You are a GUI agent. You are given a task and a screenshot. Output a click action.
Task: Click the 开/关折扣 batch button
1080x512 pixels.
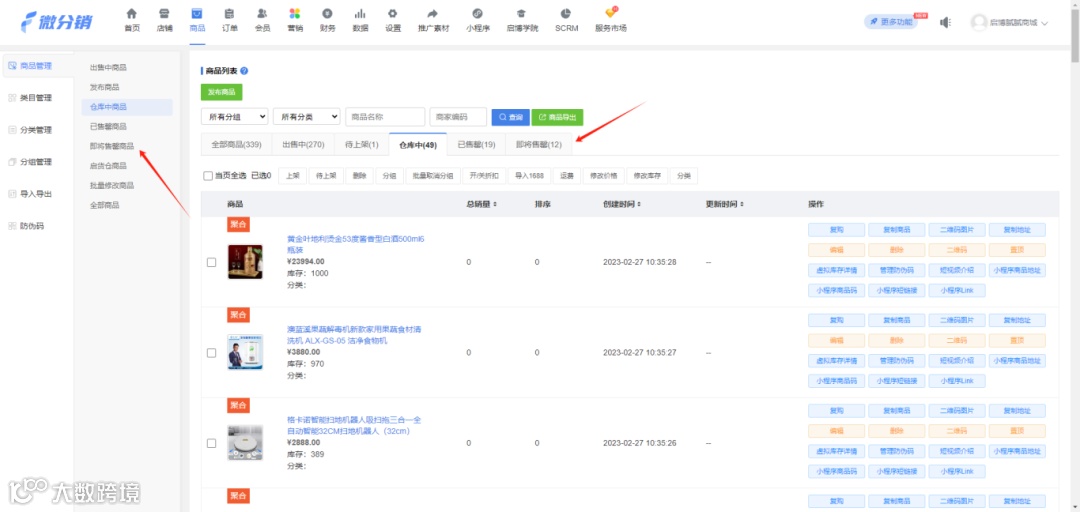click(484, 176)
